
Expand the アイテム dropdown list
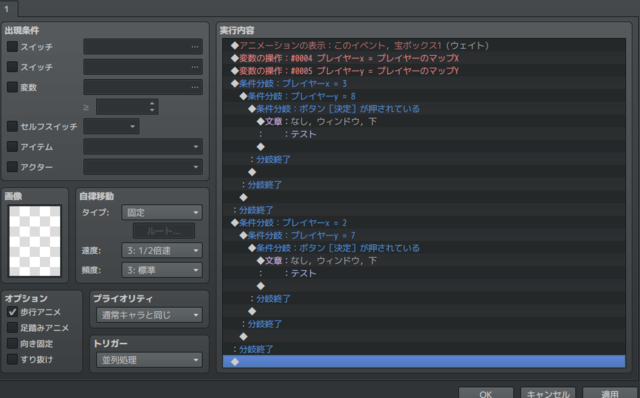(143, 147)
